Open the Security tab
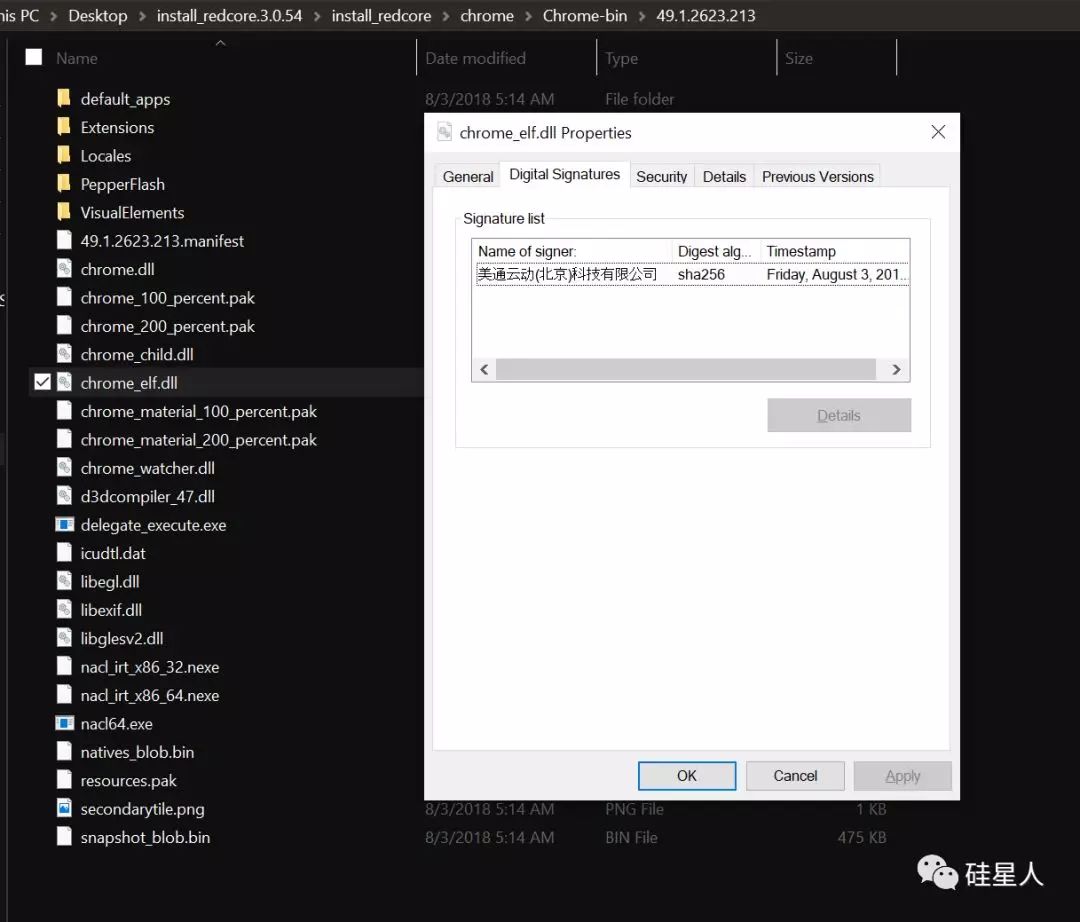Viewport: 1080px width, 922px height. coord(661,176)
